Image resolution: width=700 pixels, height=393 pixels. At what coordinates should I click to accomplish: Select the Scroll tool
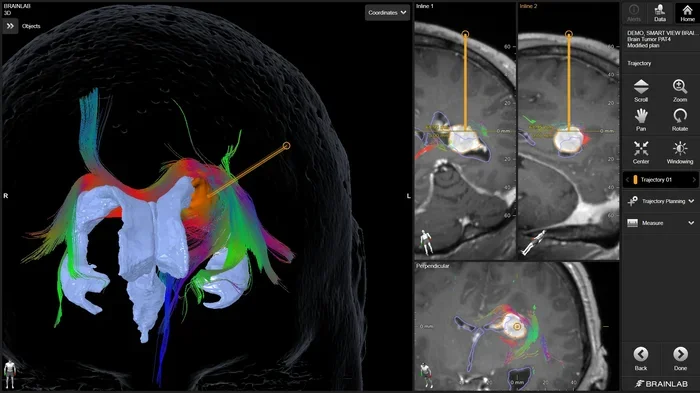pyautogui.click(x=641, y=91)
